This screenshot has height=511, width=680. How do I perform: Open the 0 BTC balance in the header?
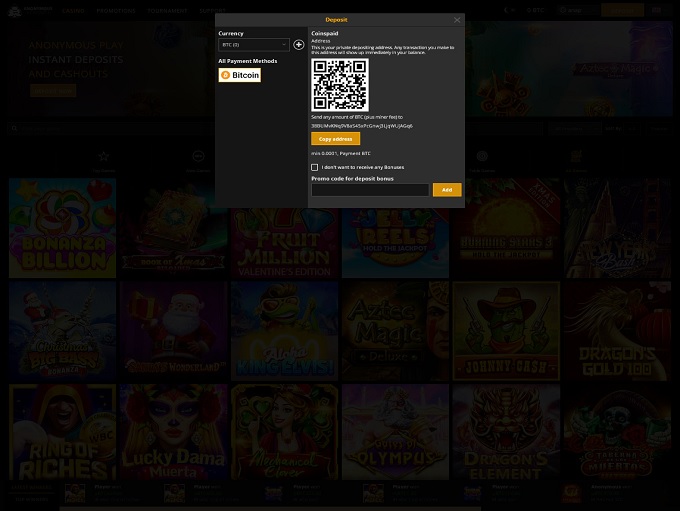[x=535, y=10]
